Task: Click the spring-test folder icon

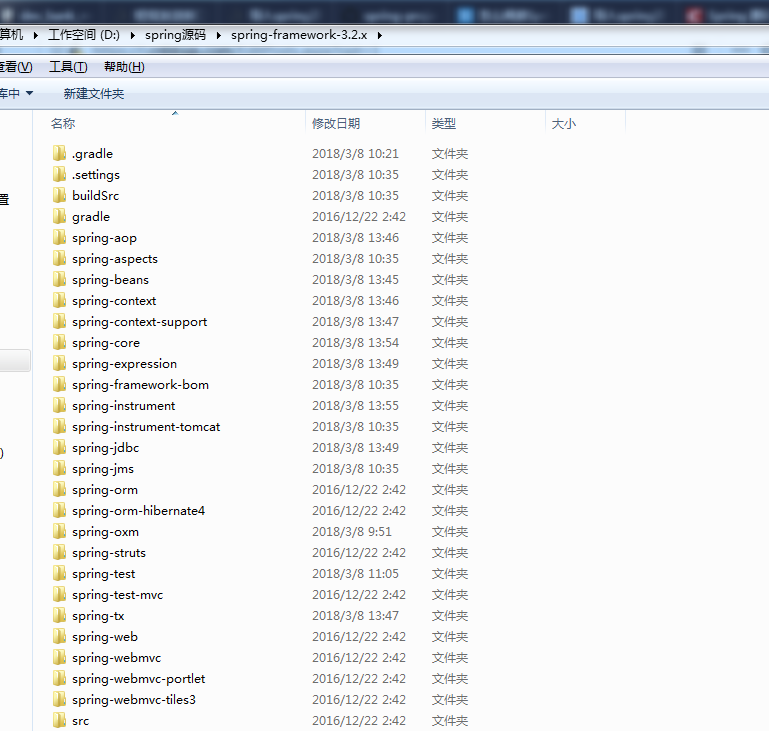Action: click(x=59, y=573)
